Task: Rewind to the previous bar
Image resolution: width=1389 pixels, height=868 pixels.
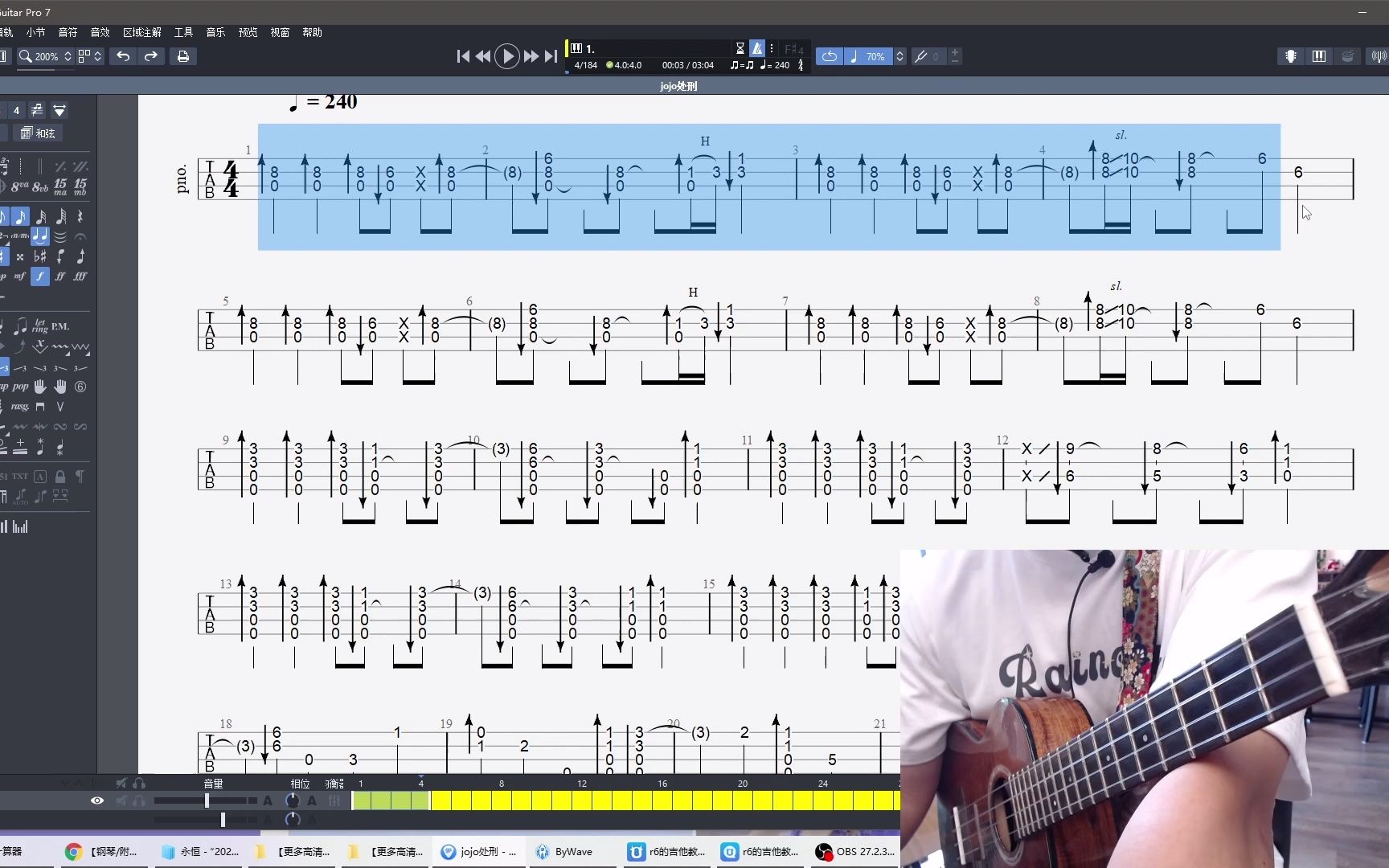Action: tap(483, 56)
